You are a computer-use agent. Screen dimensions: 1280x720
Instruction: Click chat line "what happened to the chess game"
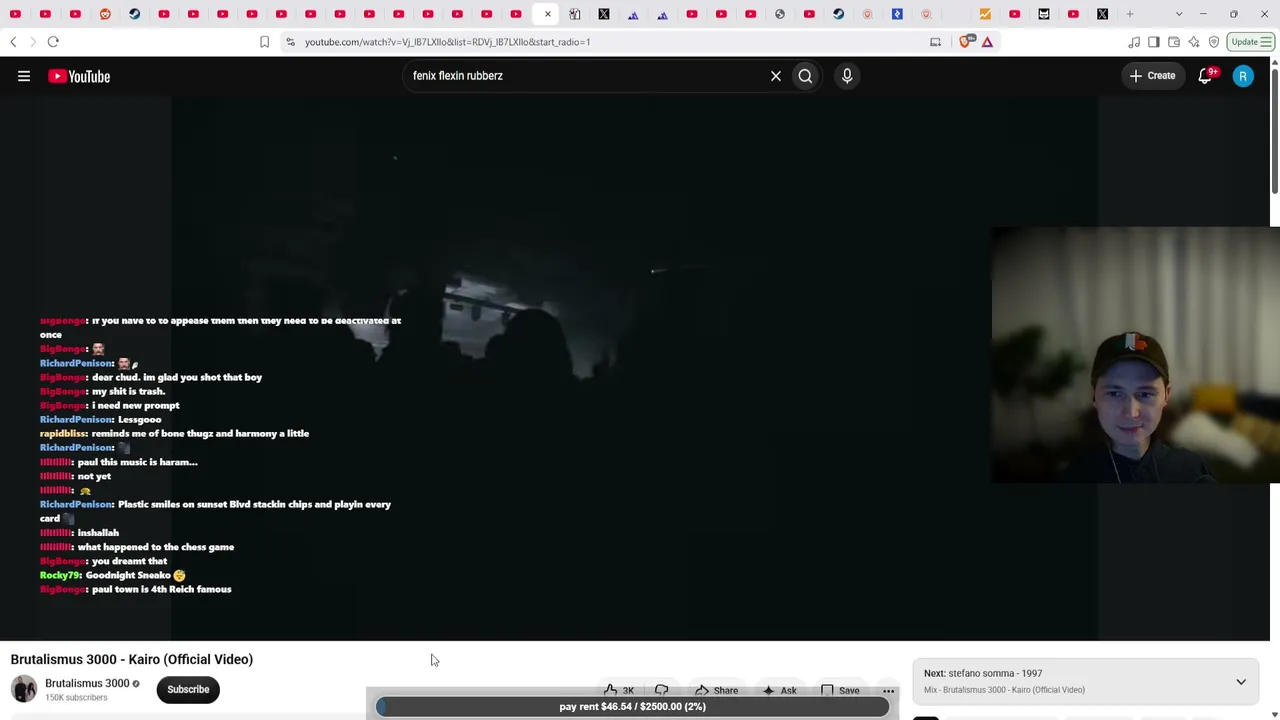(x=156, y=547)
